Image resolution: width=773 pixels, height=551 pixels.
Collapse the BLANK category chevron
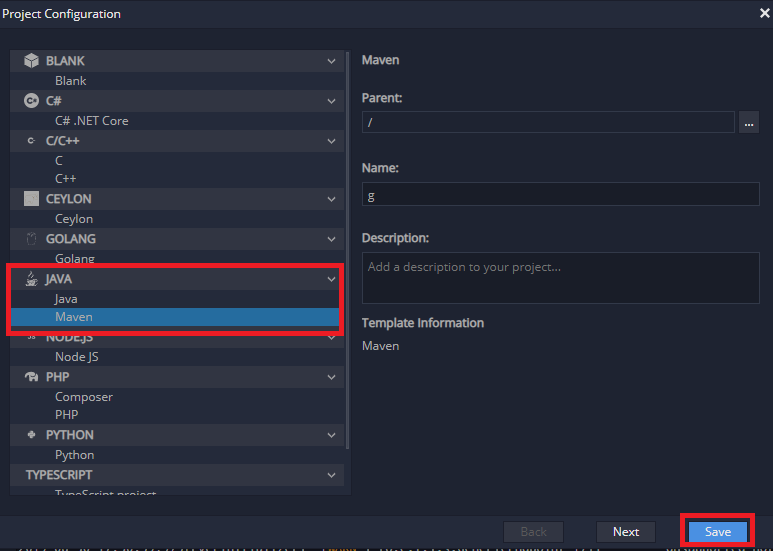[331, 61]
